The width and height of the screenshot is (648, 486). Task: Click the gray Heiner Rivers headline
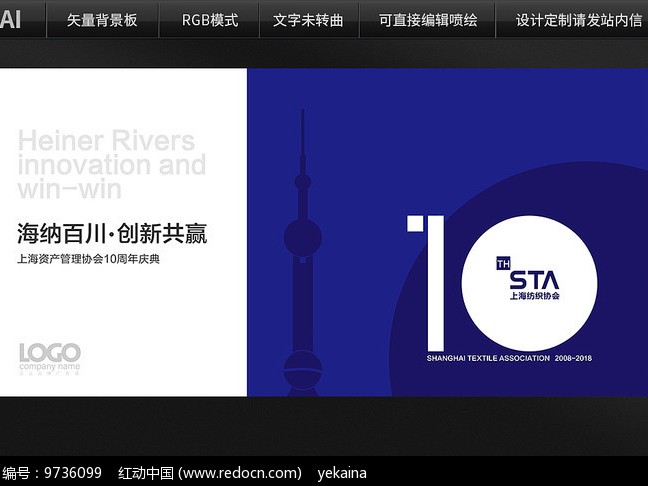[x=112, y=164]
